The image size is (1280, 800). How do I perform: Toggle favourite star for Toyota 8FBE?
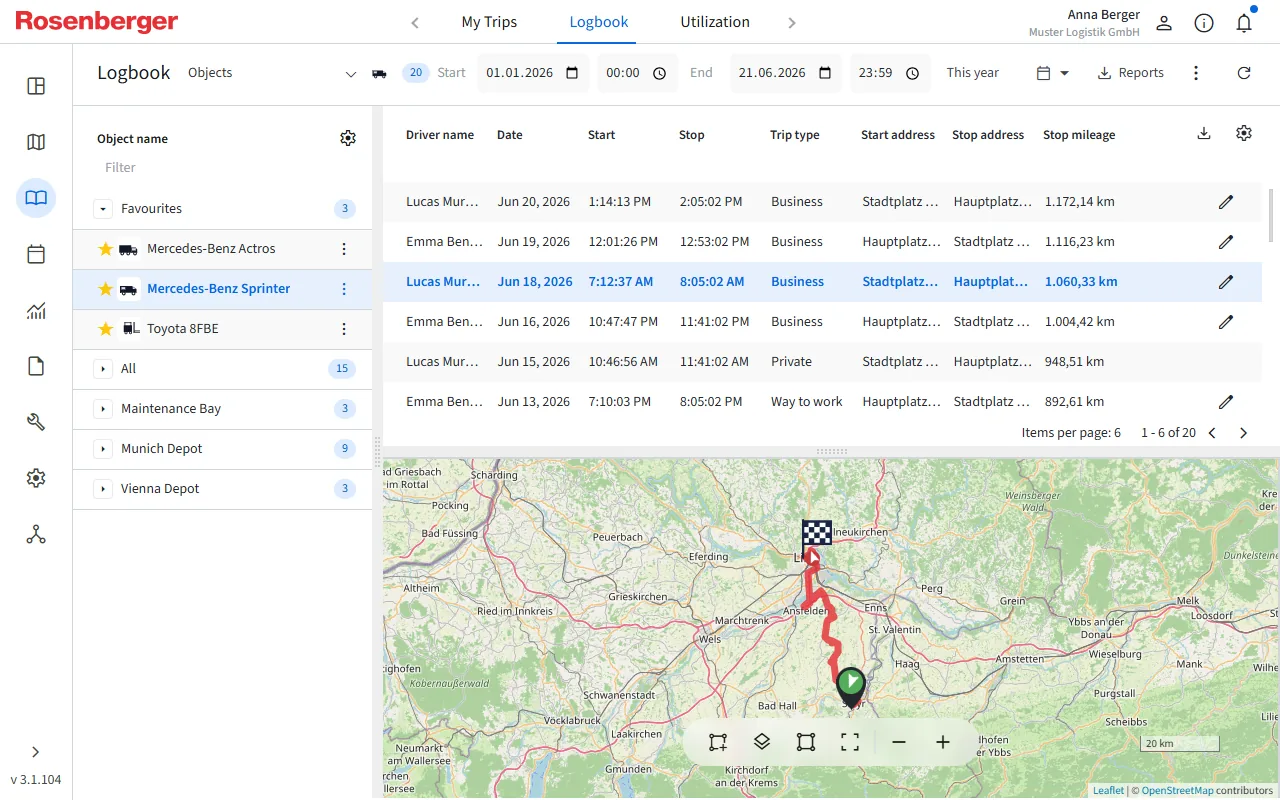tap(105, 329)
